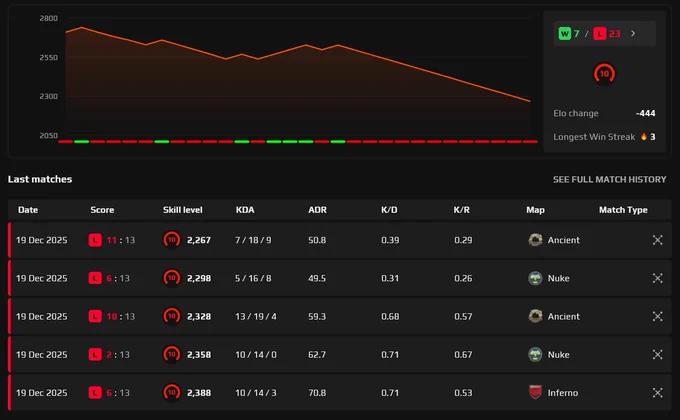Click the green W win badge
This screenshot has width=680, height=420.
coord(565,33)
